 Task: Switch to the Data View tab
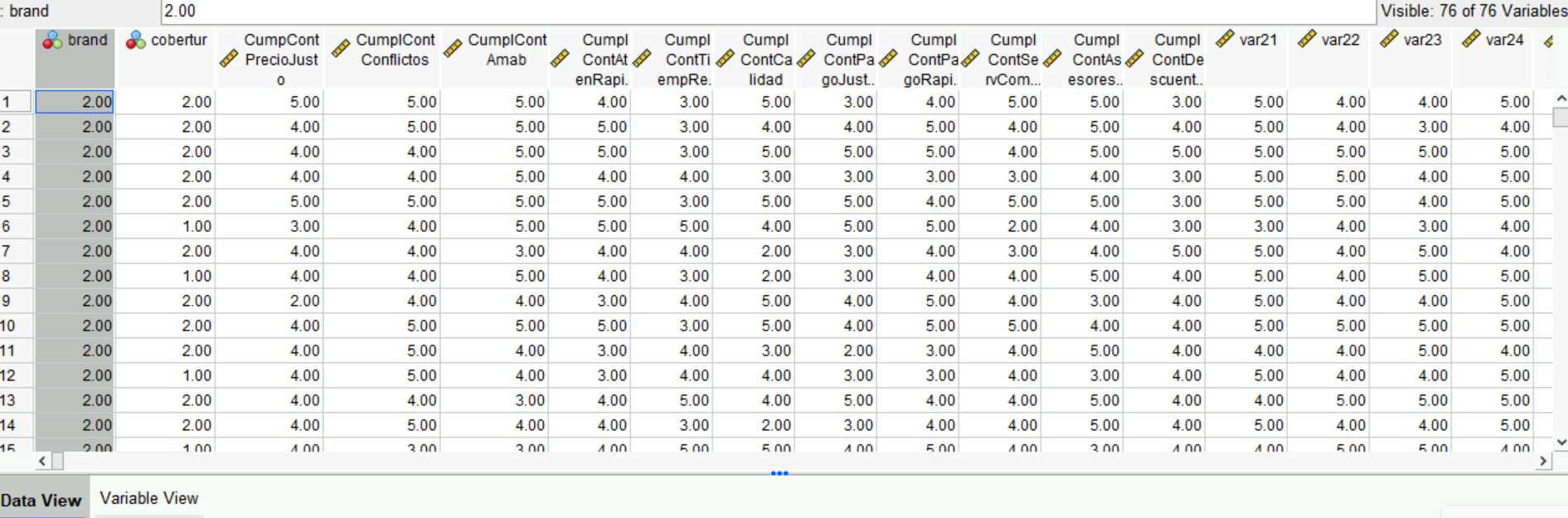(42, 500)
